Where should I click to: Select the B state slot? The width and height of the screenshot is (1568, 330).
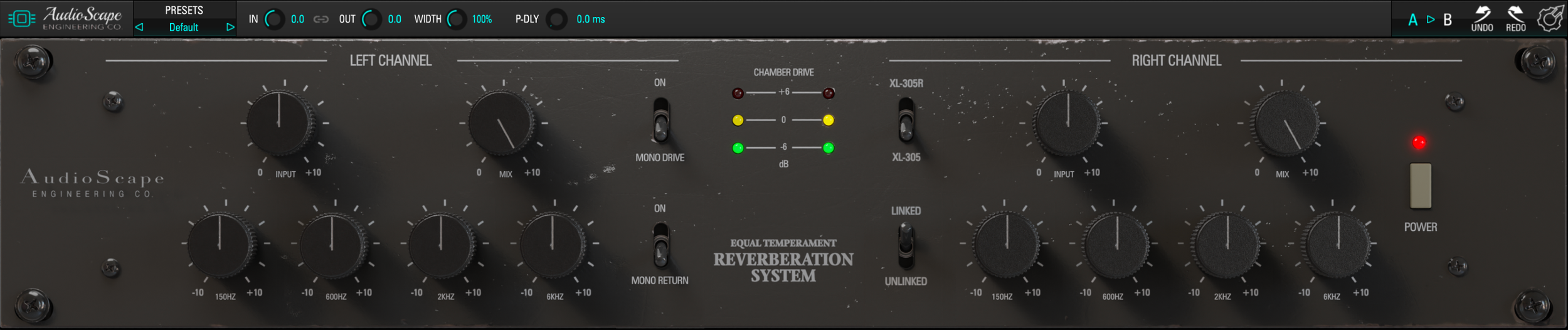pos(1448,20)
